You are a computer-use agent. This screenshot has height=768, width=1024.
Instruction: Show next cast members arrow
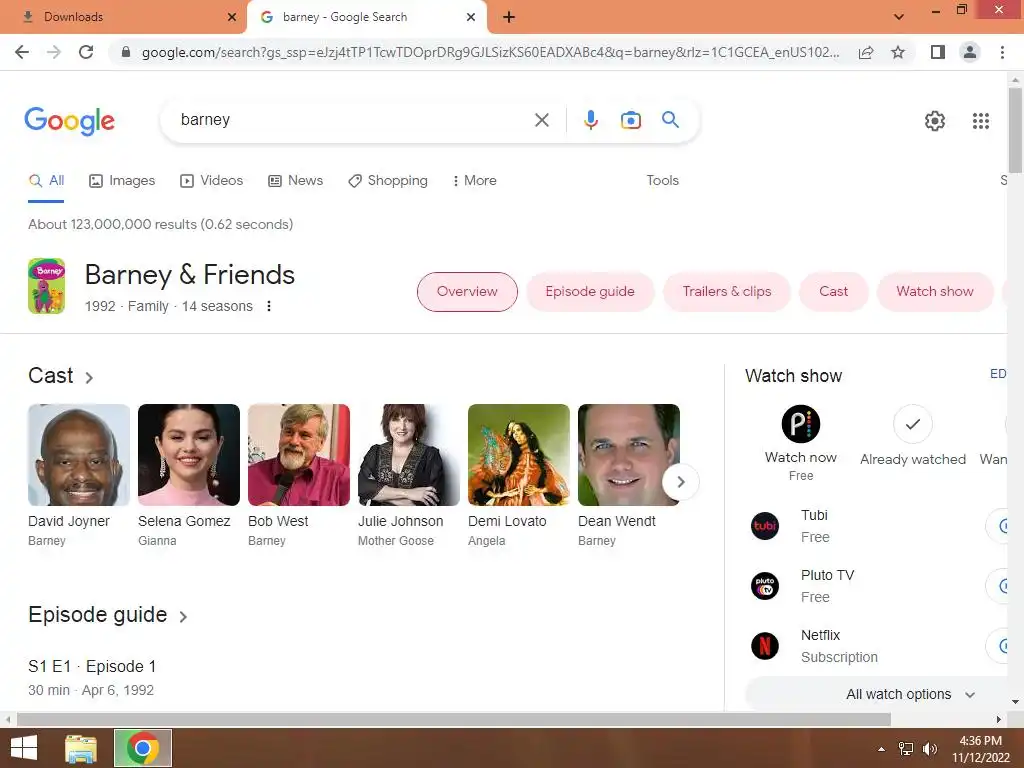point(680,482)
